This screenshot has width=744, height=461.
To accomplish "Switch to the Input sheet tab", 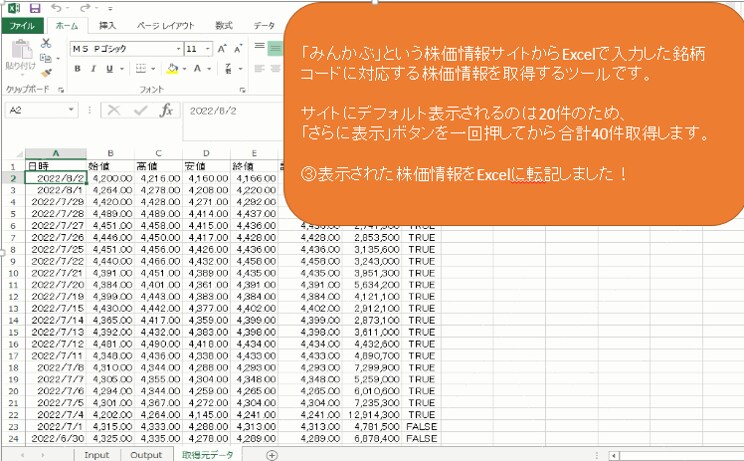I will click(x=97, y=455).
